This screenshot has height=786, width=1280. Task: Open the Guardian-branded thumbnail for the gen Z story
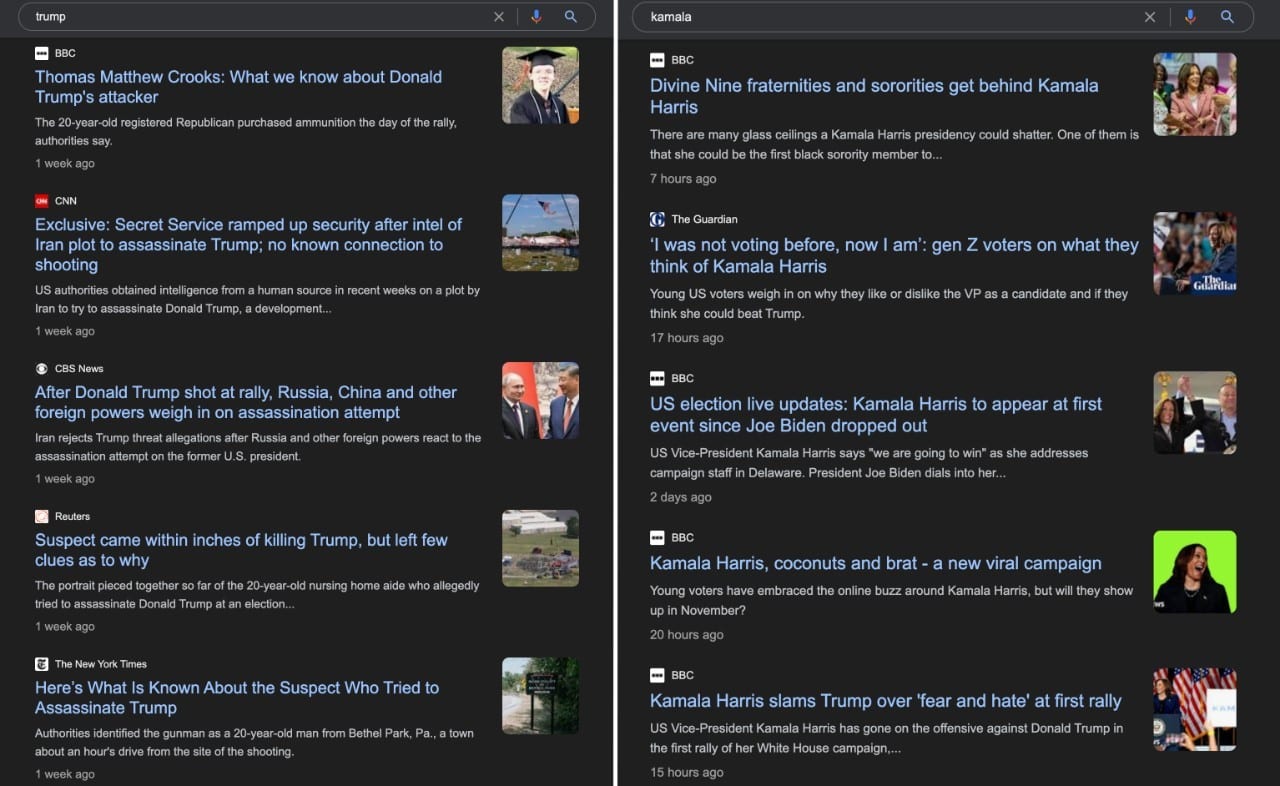pos(1195,254)
